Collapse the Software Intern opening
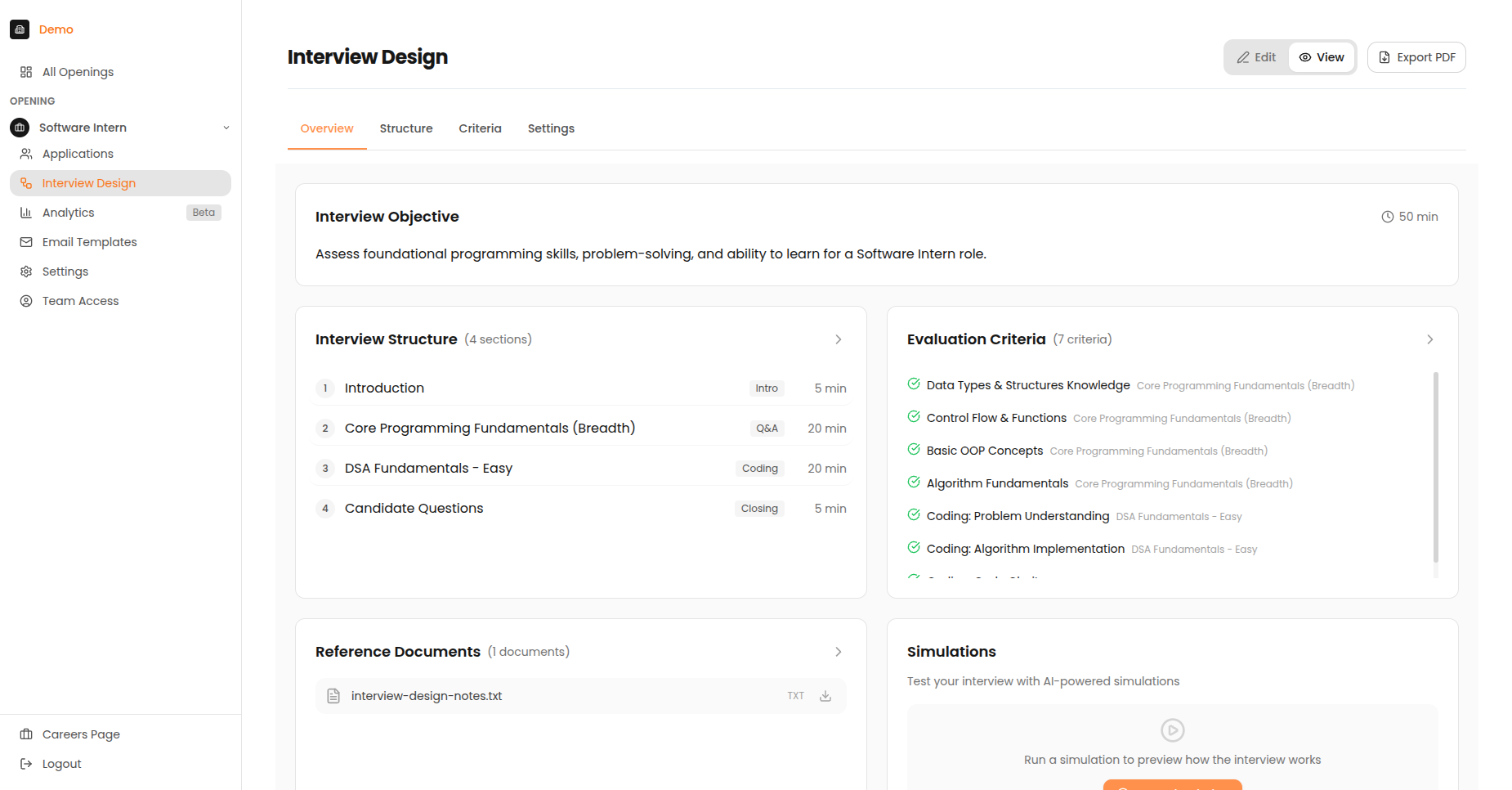The height and width of the screenshot is (790, 1512). 226,128
